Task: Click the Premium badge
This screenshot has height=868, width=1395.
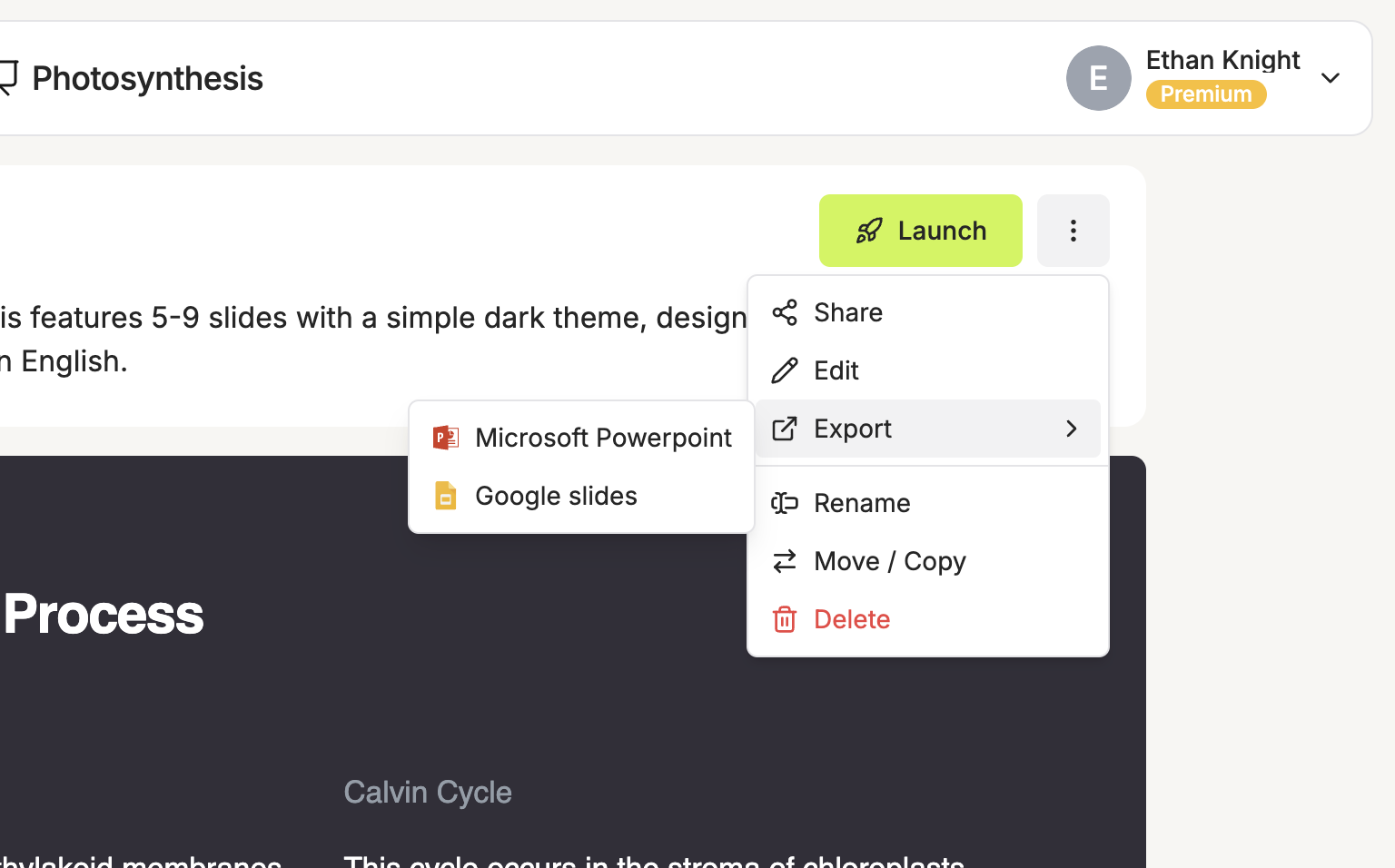Action: [1206, 94]
